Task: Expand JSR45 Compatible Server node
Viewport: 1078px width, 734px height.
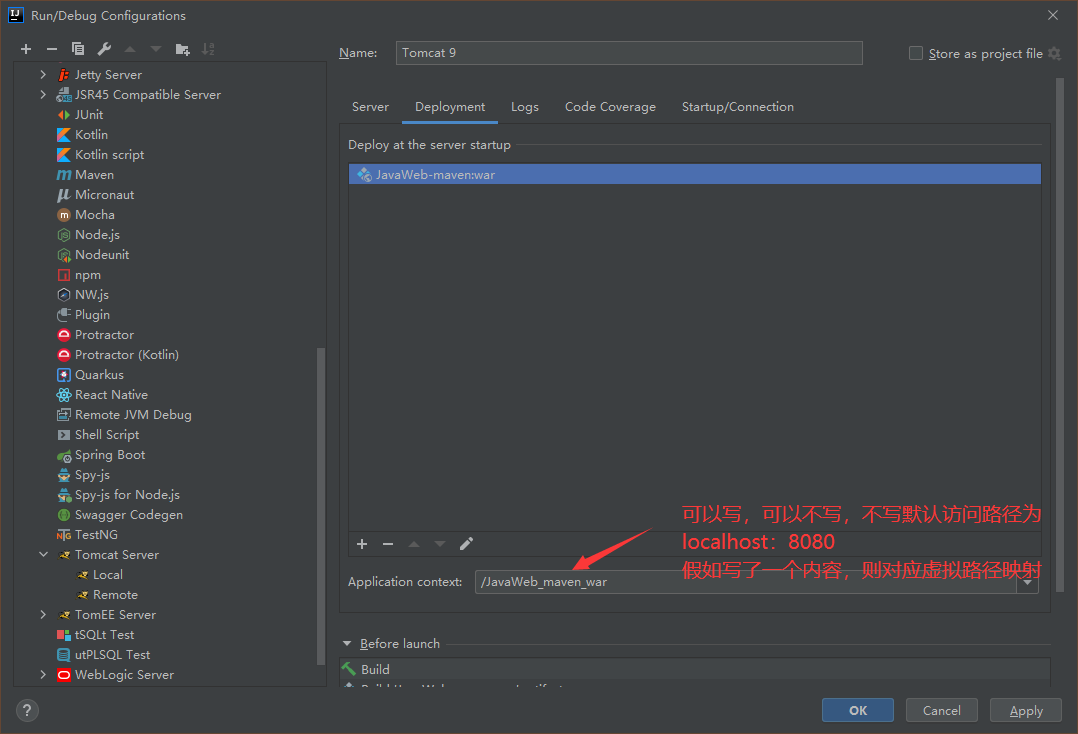Action: click(x=43, y=94)
